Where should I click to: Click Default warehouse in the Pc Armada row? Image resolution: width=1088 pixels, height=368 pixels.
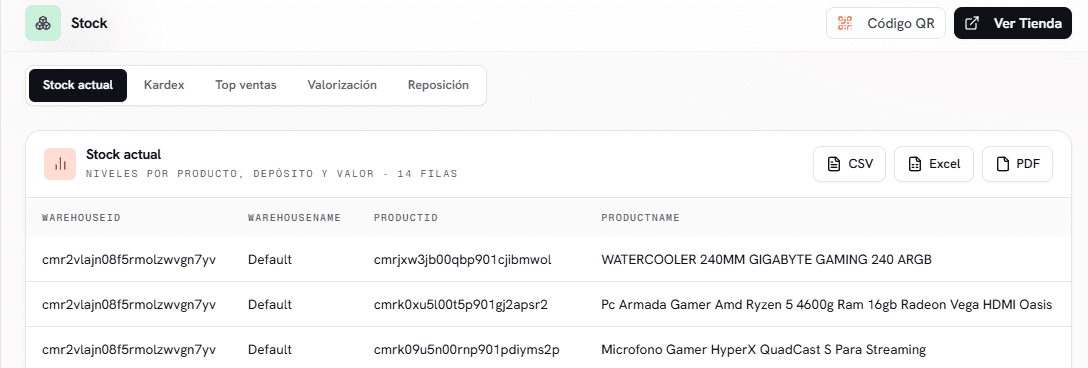pyautogui.click(x=270, y=305)
